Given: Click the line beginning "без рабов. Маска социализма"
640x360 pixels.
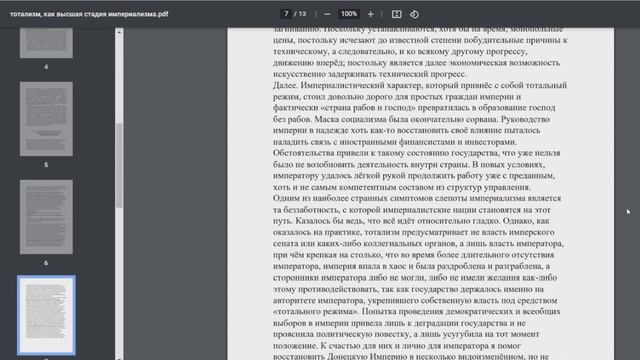Looking at the screenshot, I should coord(411,119).
